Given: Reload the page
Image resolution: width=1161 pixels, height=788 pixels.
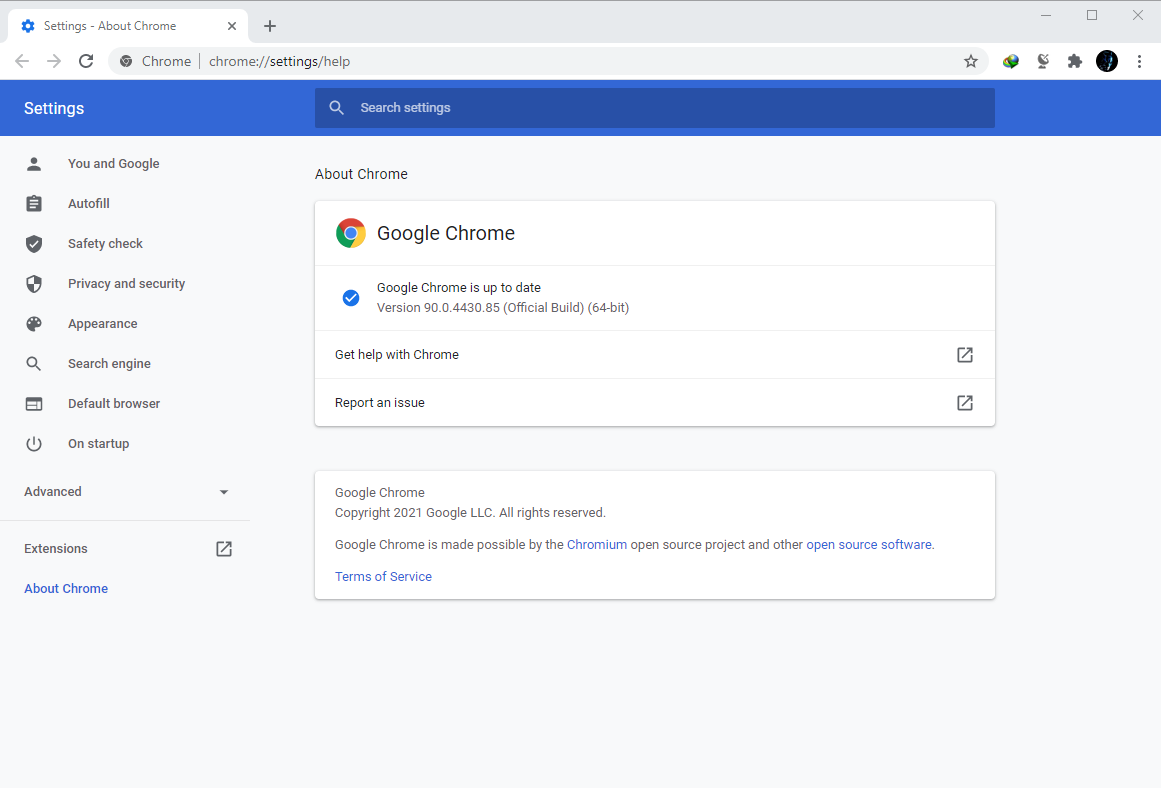Looking at the screenshot, I should (86, 61).
